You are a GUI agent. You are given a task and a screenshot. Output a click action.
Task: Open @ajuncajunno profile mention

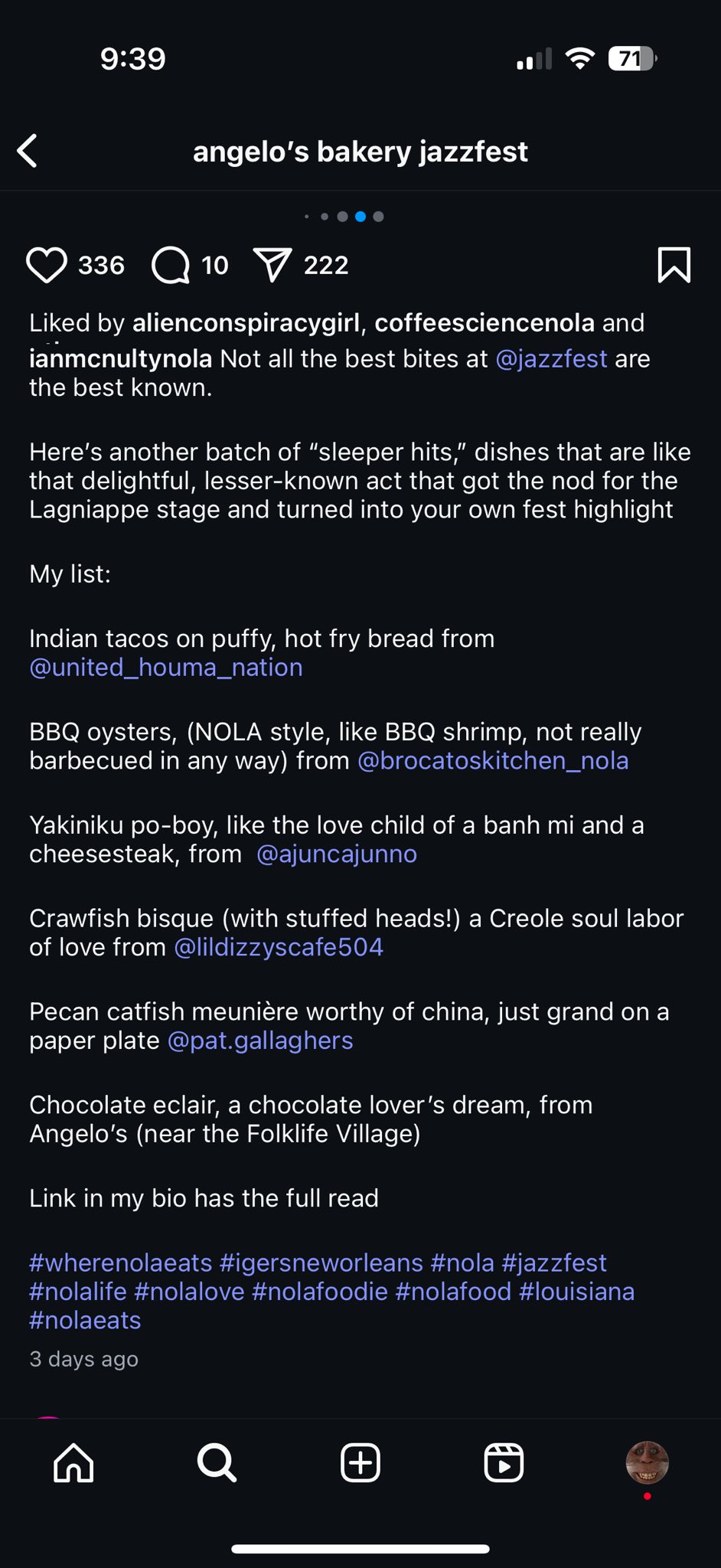pos(337,854)
